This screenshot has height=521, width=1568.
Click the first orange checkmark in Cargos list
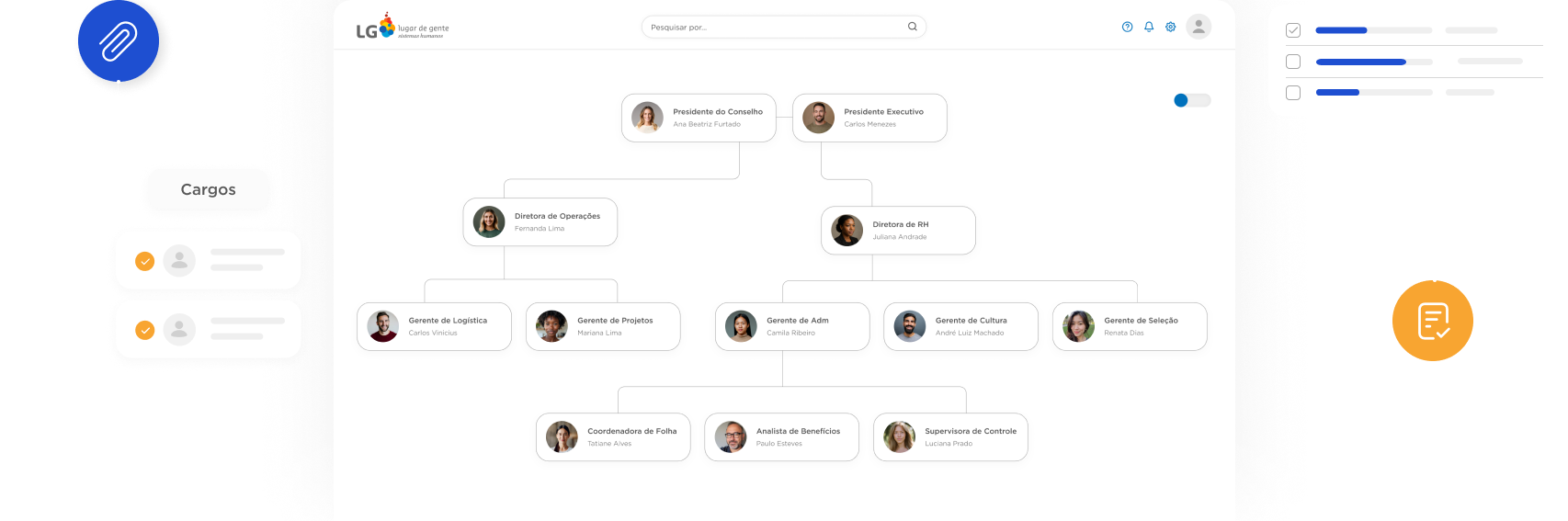pyautogui.click(x=145, y=261)
